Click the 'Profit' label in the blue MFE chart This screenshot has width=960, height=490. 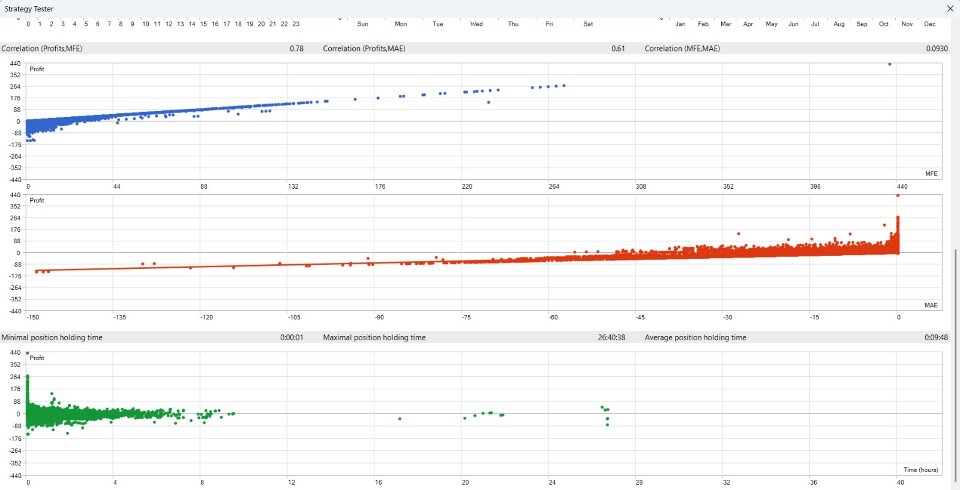(37, 69)
